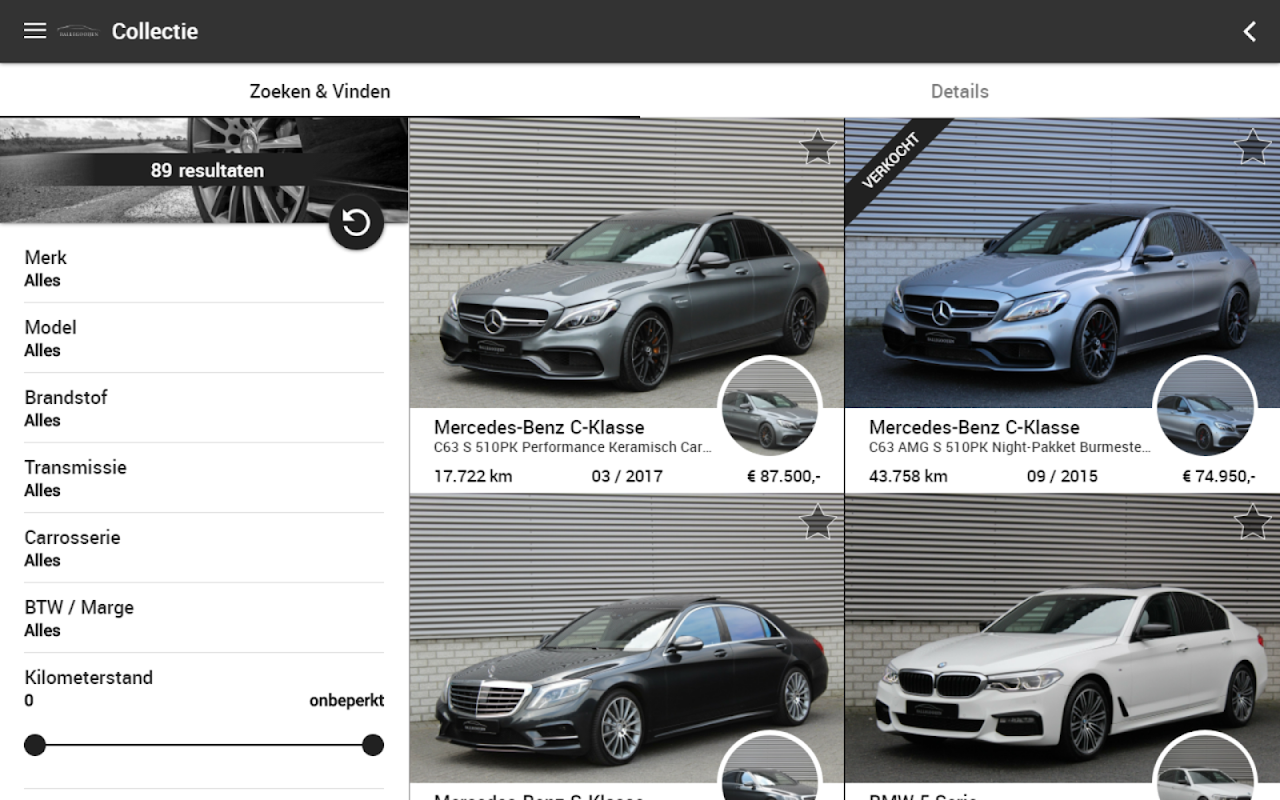1280x800 pixels.
Task: Click the C63 S 510PK Performance description
Action: pyautogui.click(x=573, y=448)
